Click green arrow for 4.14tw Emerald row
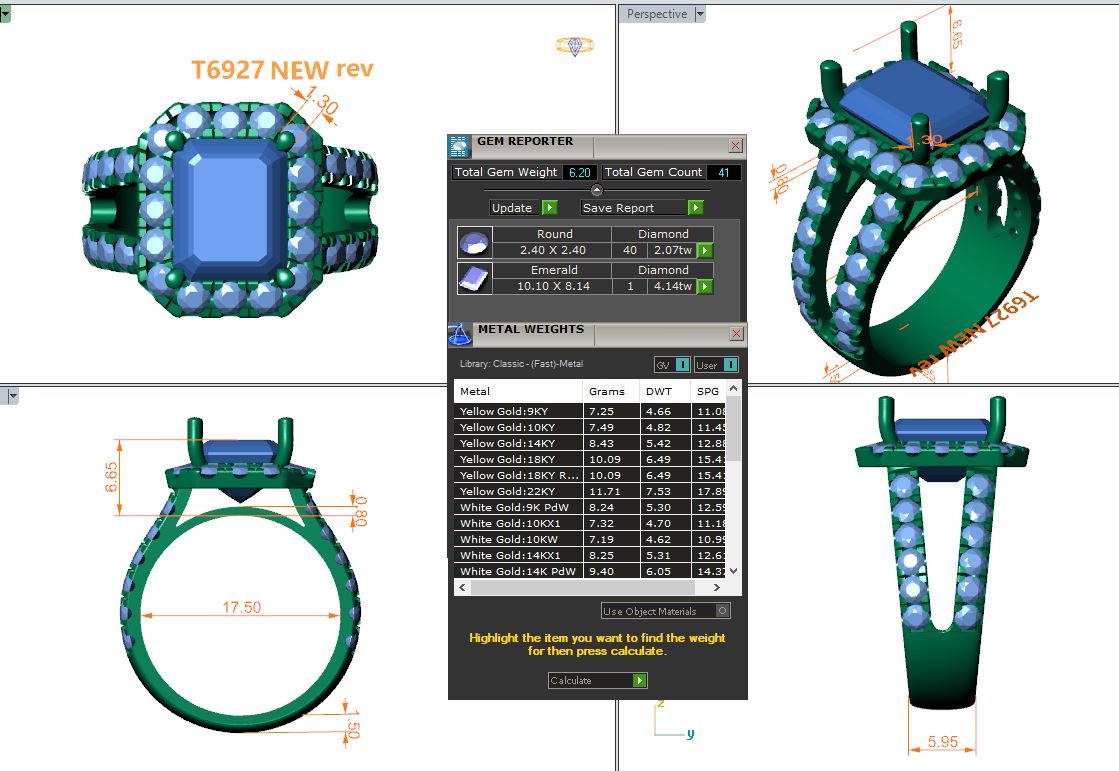Screen dimensions: 1119x771 click(705, 287)
